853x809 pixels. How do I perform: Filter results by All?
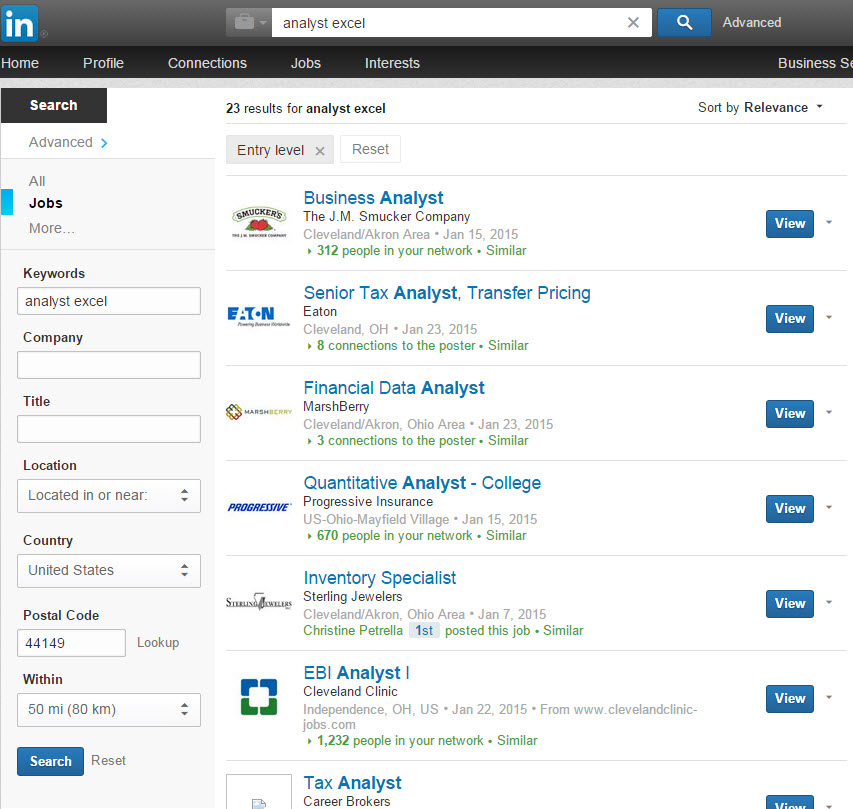(37, 181)
